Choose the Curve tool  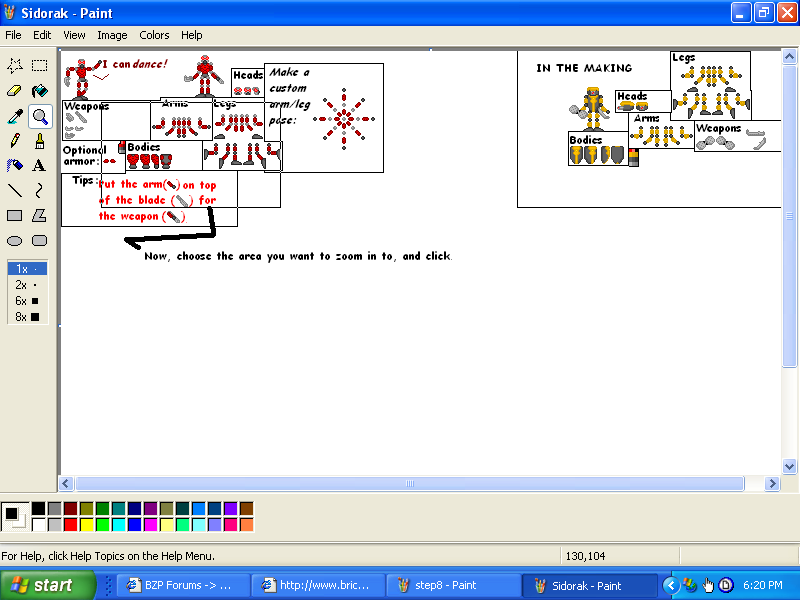click(39, 190)
